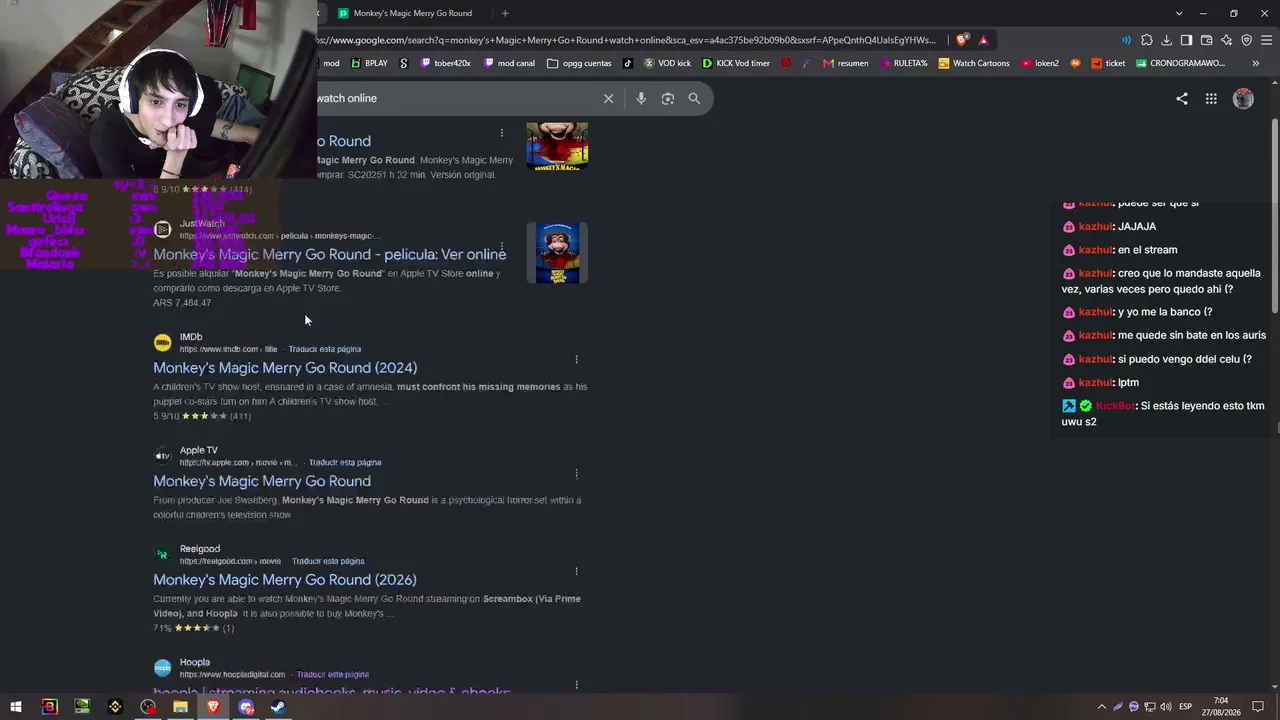Open the three-dot menu for the Reelgood result
This screenshot has height=720, width=1280.
pos(576,571)
